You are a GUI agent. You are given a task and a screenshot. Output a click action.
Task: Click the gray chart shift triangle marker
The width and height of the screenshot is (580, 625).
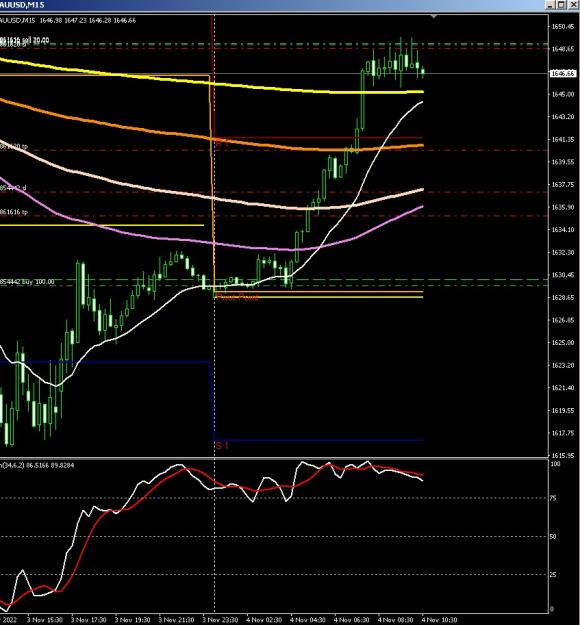coord(434,16)
